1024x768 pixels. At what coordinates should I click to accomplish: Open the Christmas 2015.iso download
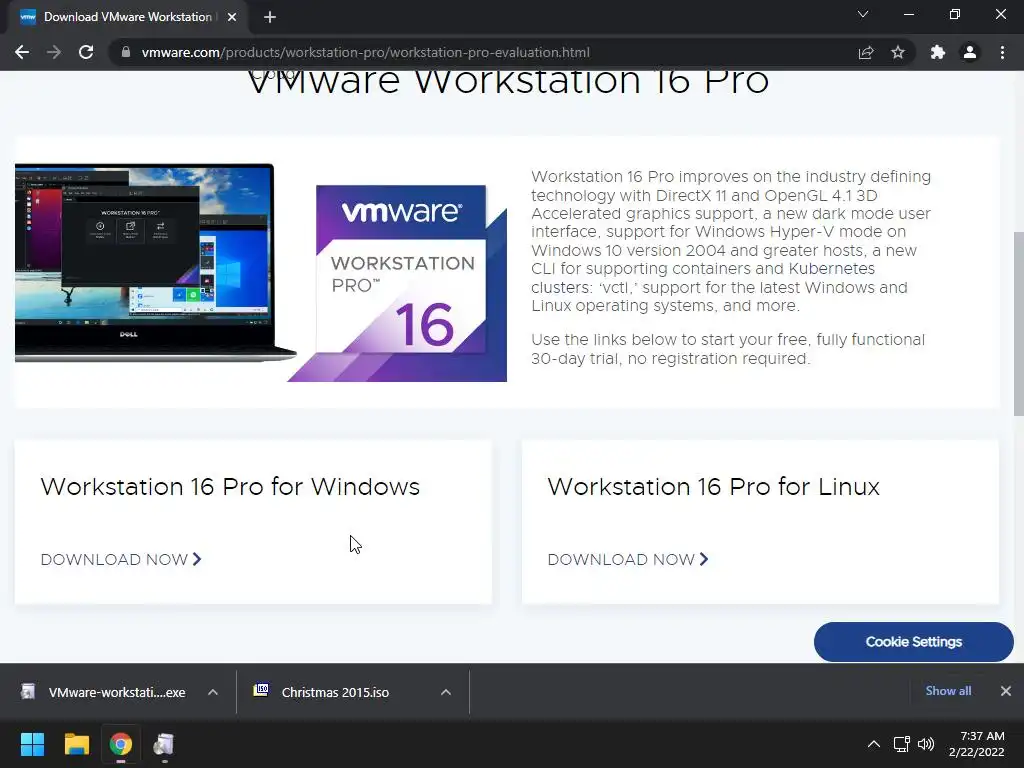click(323, 692)
